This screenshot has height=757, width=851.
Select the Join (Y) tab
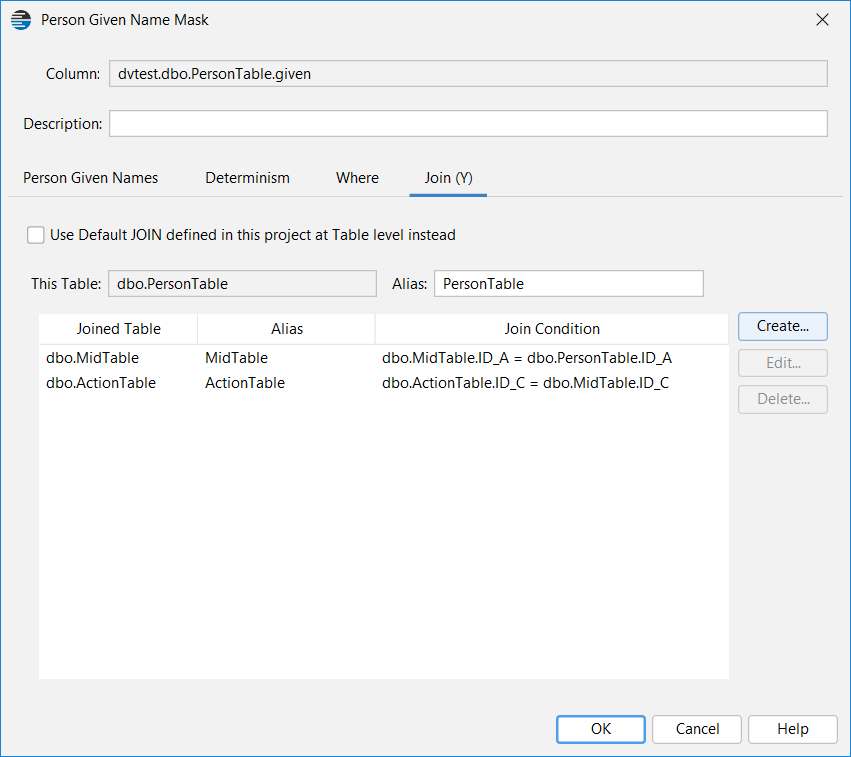click(x=448, y=178)
